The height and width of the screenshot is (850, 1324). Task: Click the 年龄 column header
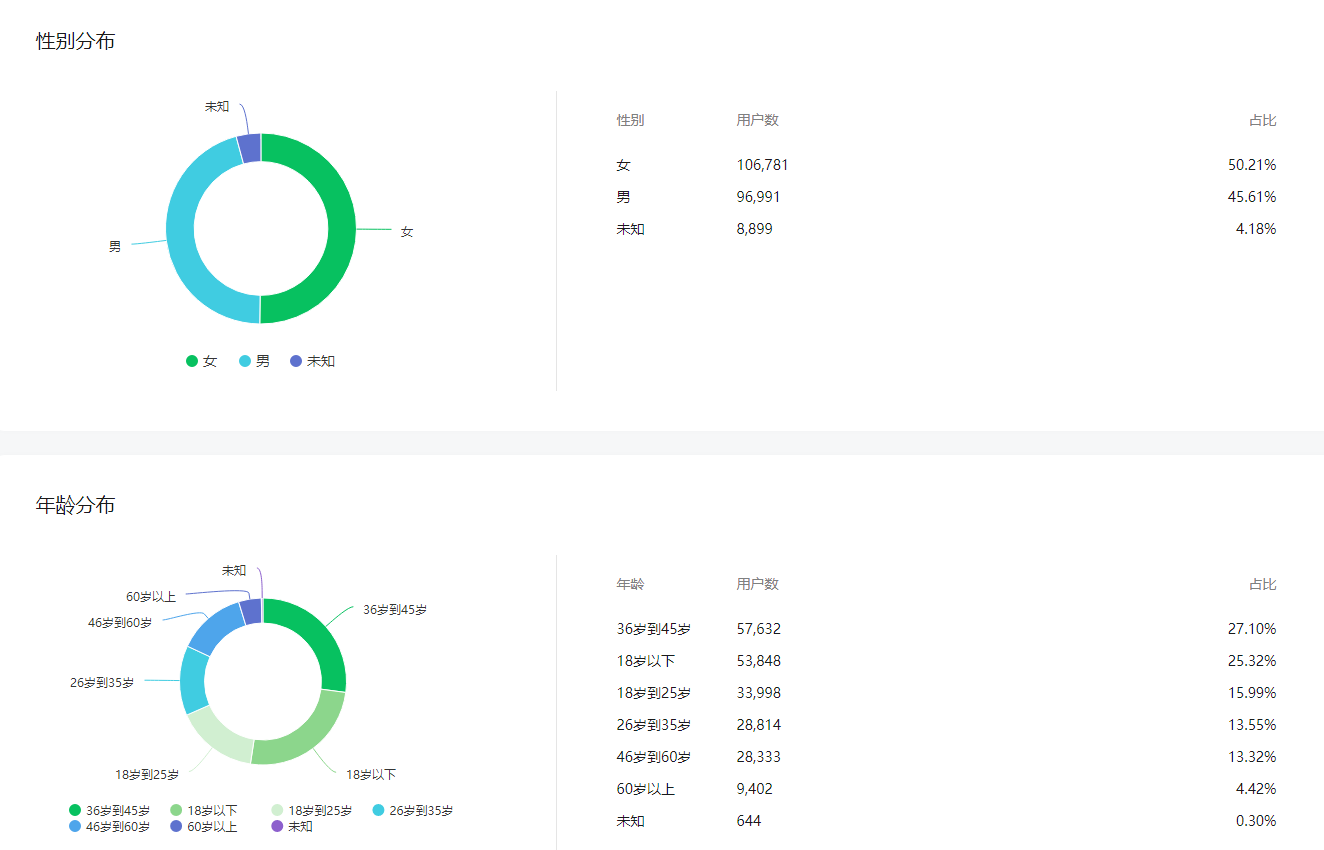point(630,584)
